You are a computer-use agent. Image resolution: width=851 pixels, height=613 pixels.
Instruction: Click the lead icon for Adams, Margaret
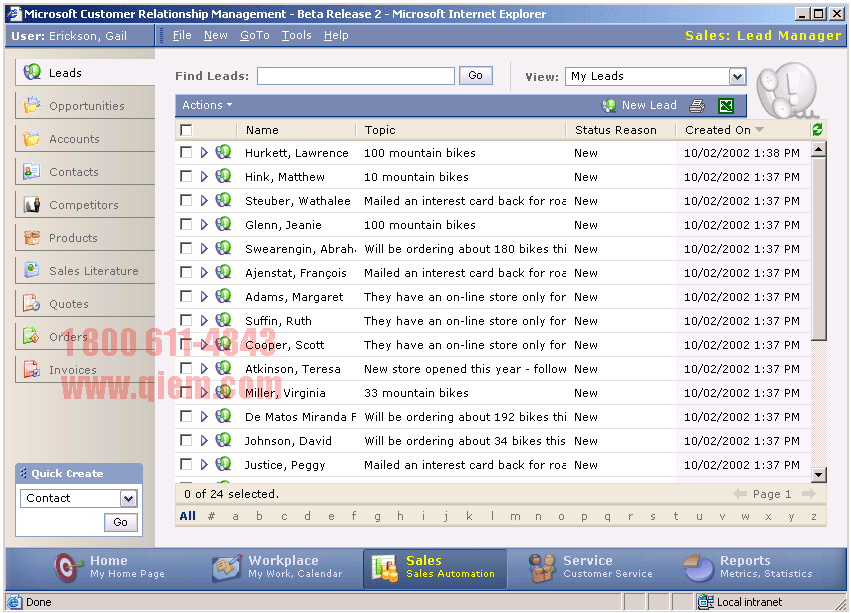tap(223, 296)
